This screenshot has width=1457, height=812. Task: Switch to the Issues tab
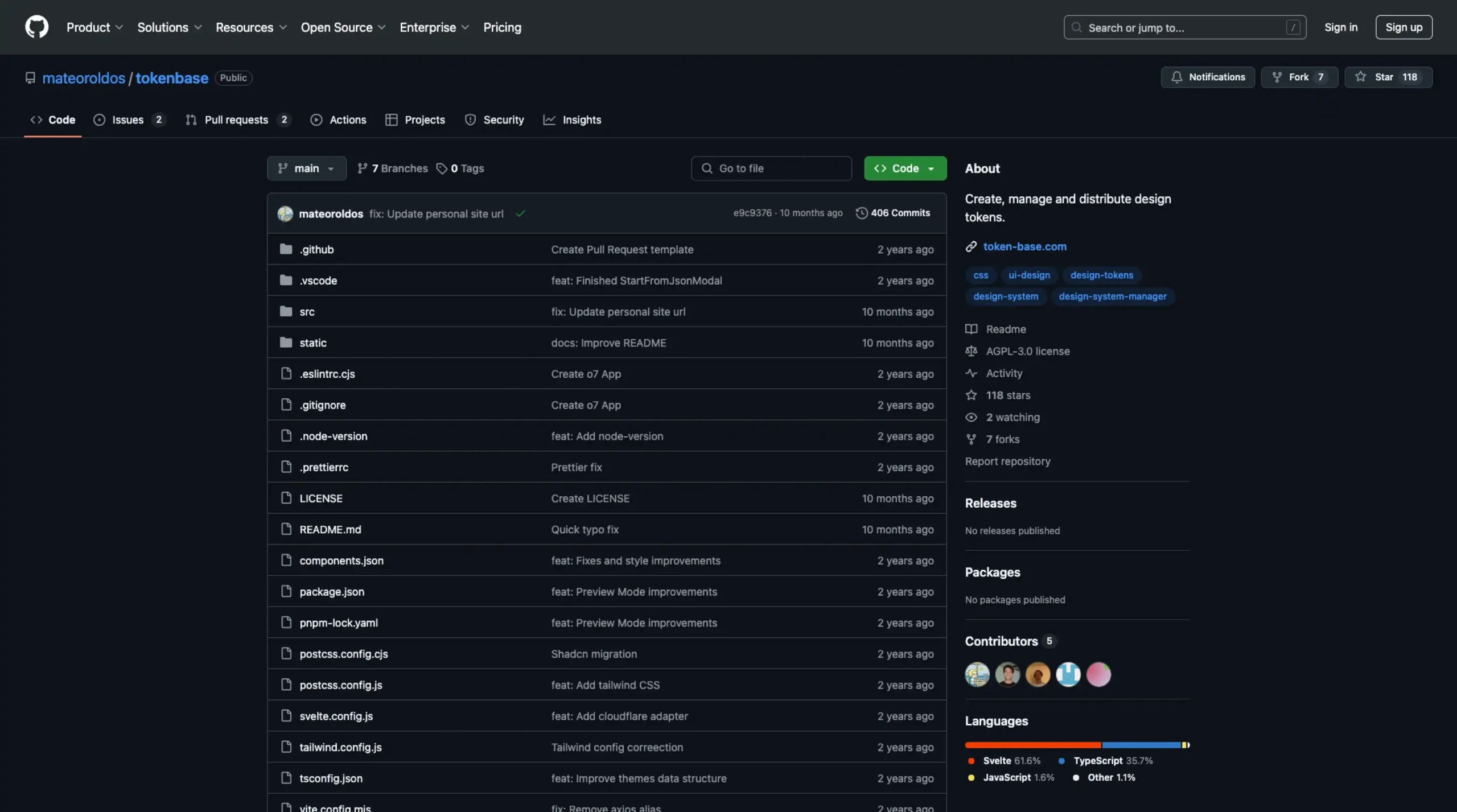click(x=129, y=119)
